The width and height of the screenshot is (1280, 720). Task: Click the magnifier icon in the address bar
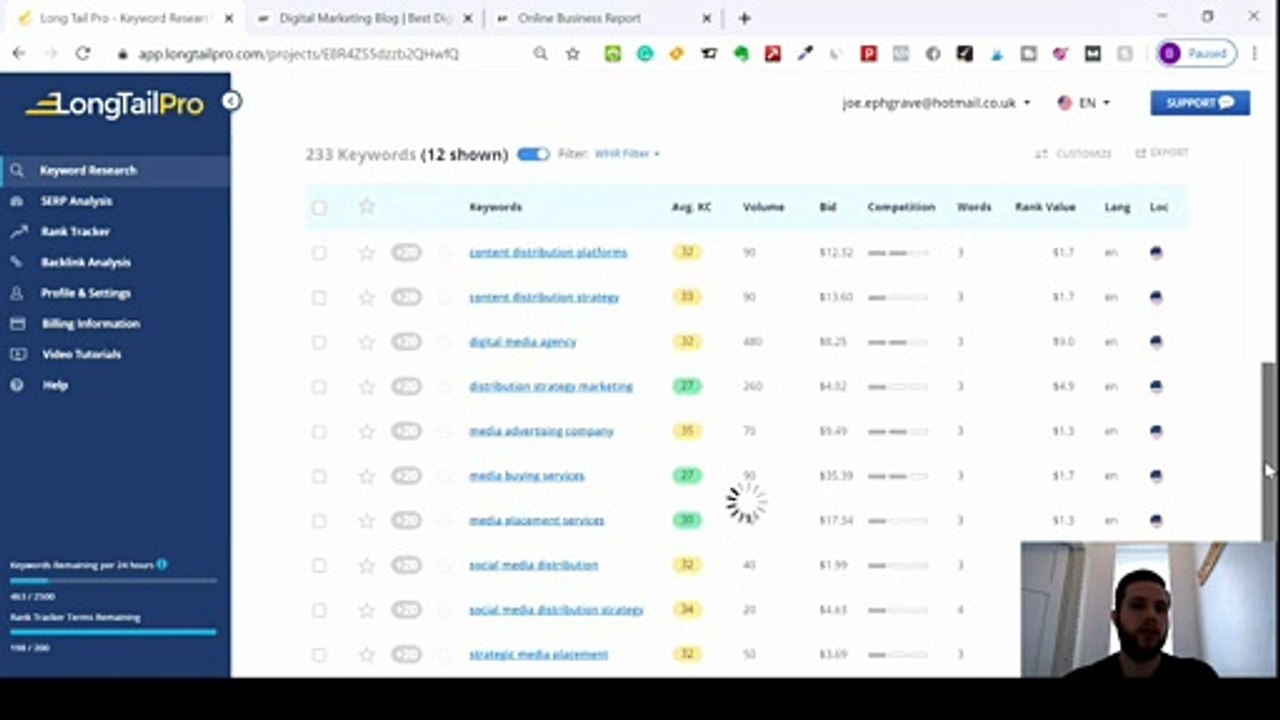(541, 54)
